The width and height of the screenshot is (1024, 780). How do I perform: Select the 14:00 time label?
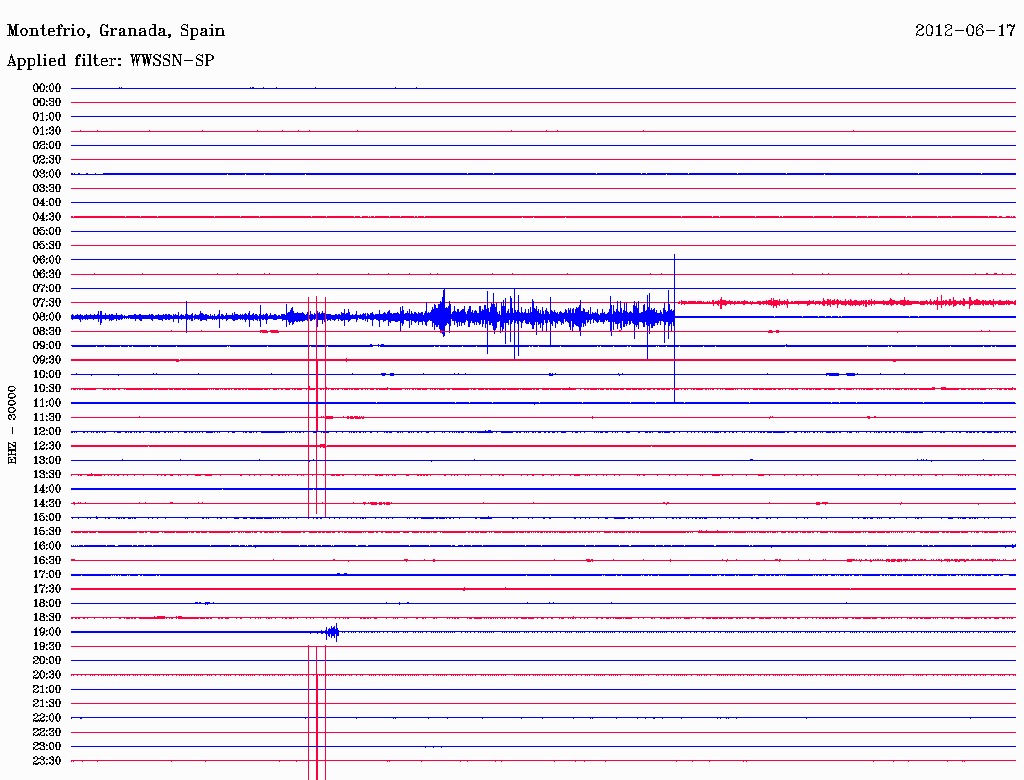coord(47,489)
